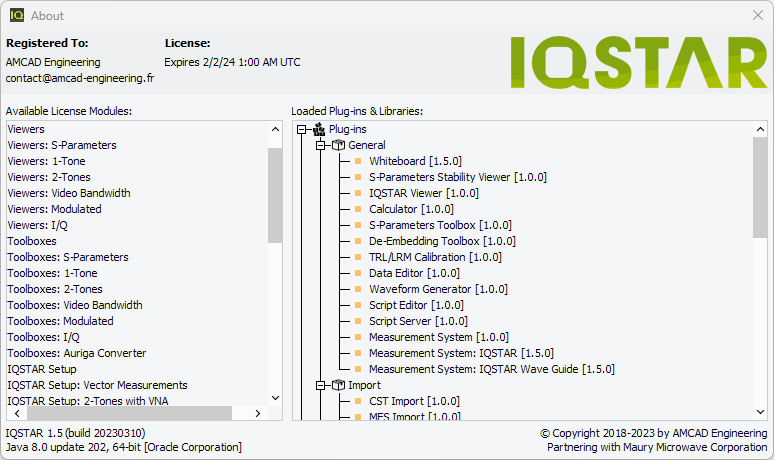Click orange icon beside IQSTAR Viewer
The width and height of the screenshot is (774, 460).
[358, 193]
